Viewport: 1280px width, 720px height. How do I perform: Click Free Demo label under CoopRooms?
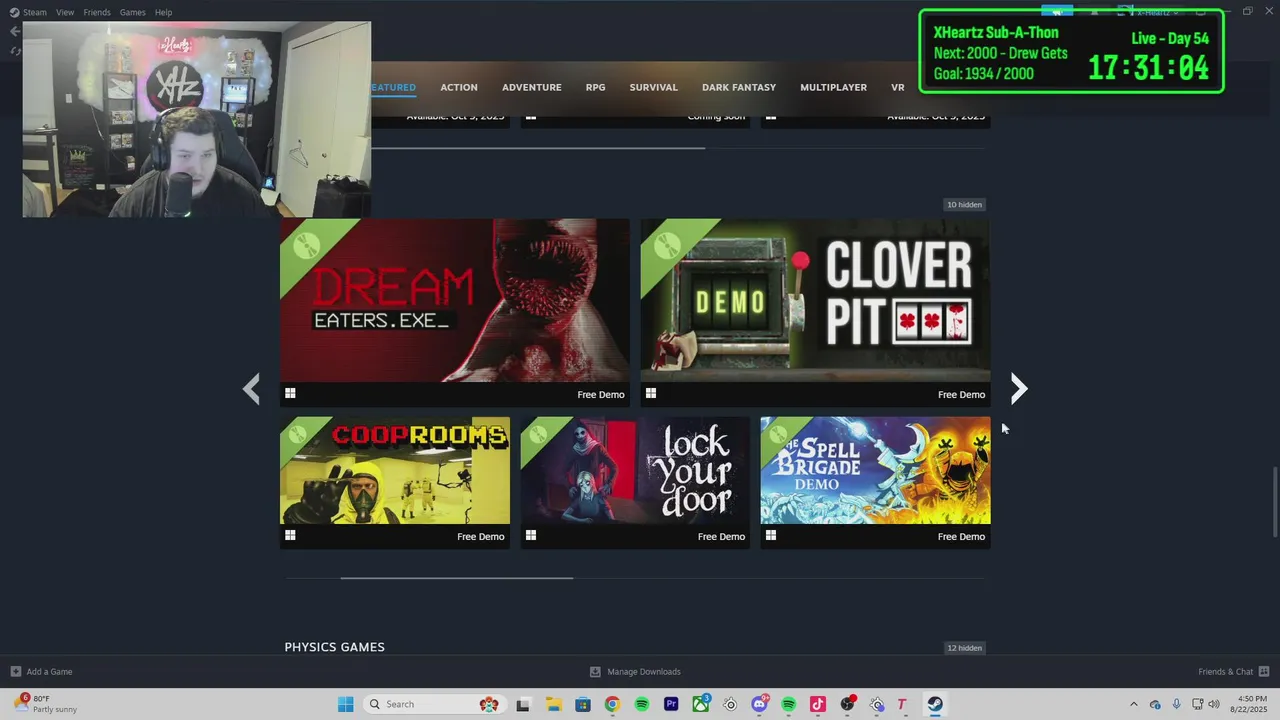481,537
